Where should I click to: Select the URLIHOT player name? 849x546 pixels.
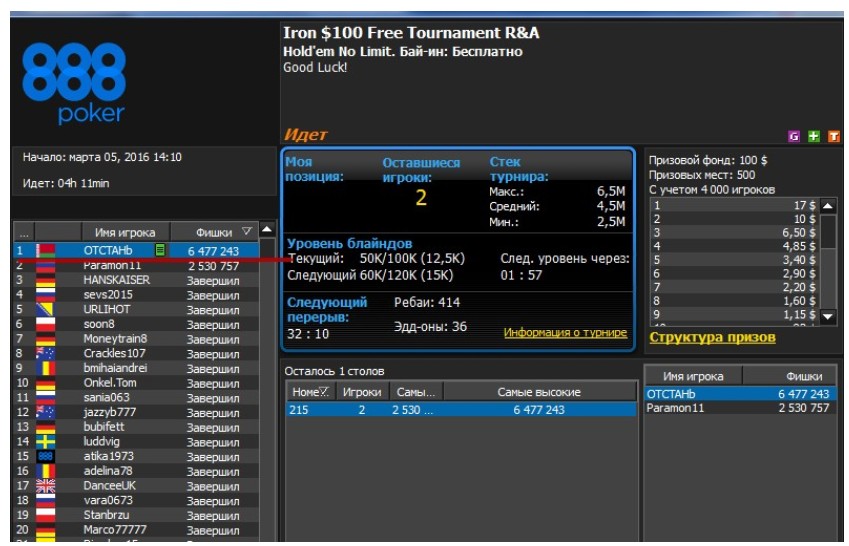107,309
